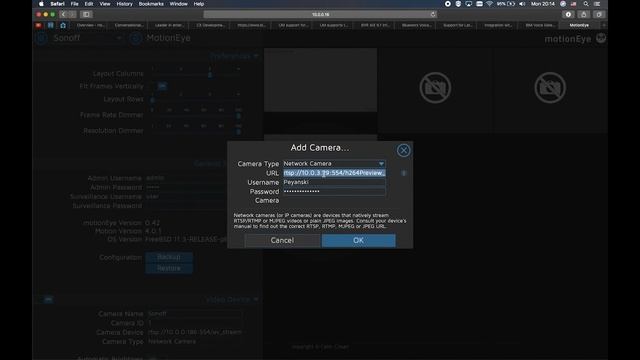Click the Wi-Fi status icon in menu bar
The image size is (640, 360).
(489, 4)
